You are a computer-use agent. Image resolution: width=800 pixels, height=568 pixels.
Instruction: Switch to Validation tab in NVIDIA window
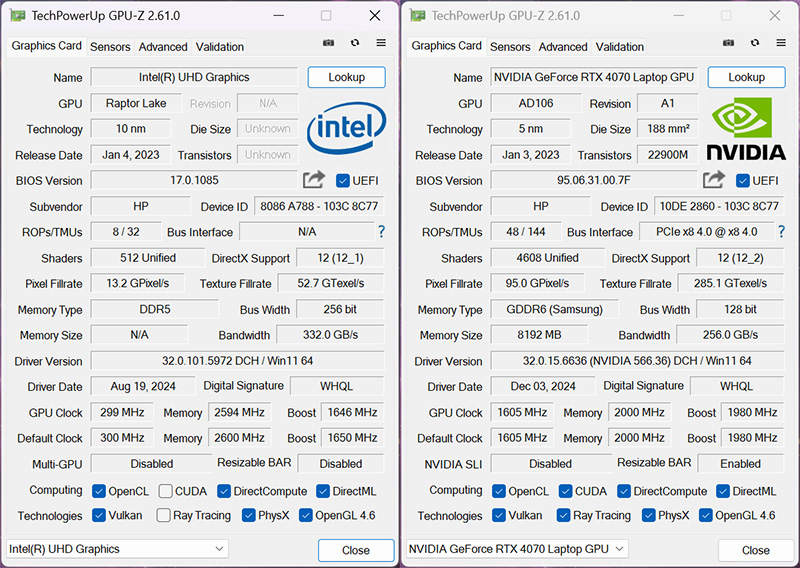coord(619,47)
